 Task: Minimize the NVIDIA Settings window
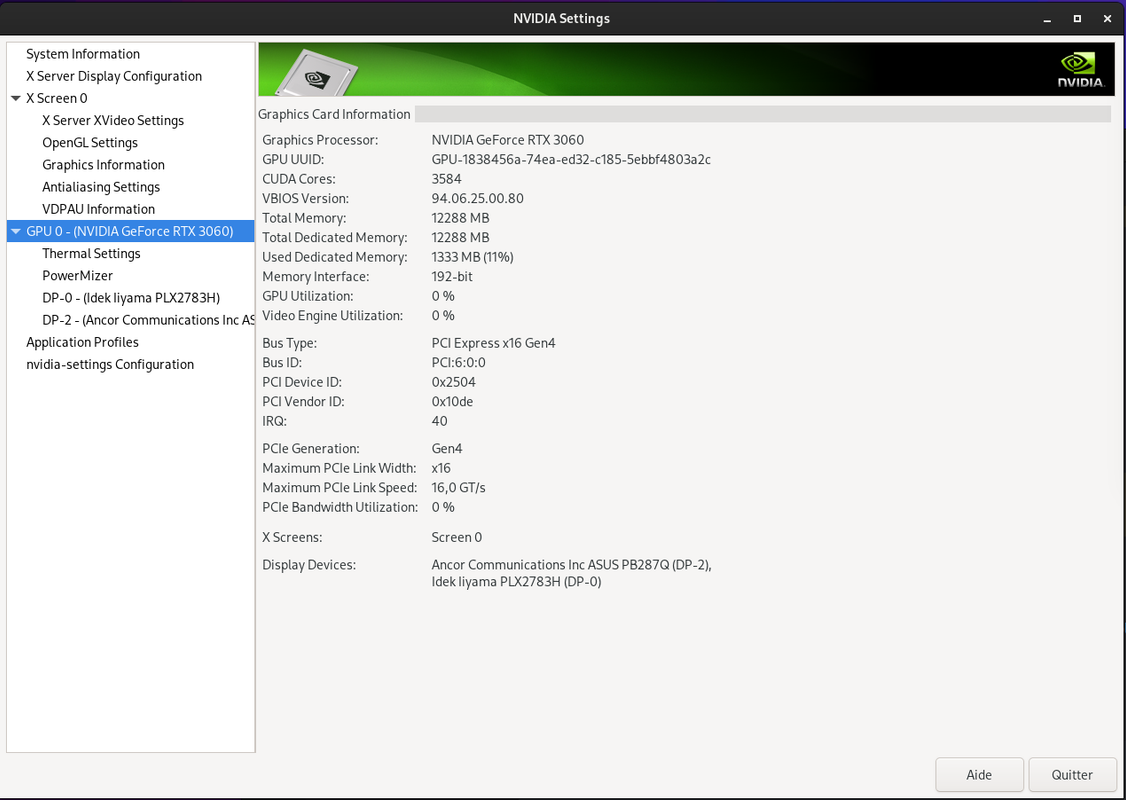[1047, 19]
